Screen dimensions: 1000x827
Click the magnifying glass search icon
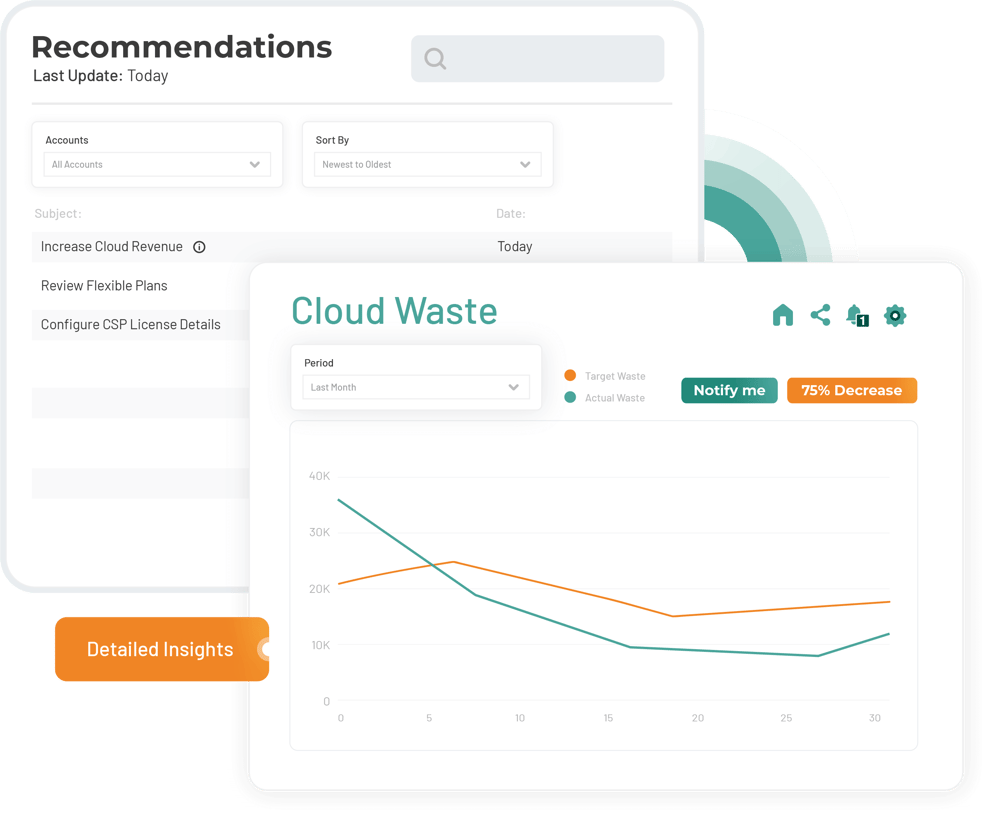[x=435, y=59]
